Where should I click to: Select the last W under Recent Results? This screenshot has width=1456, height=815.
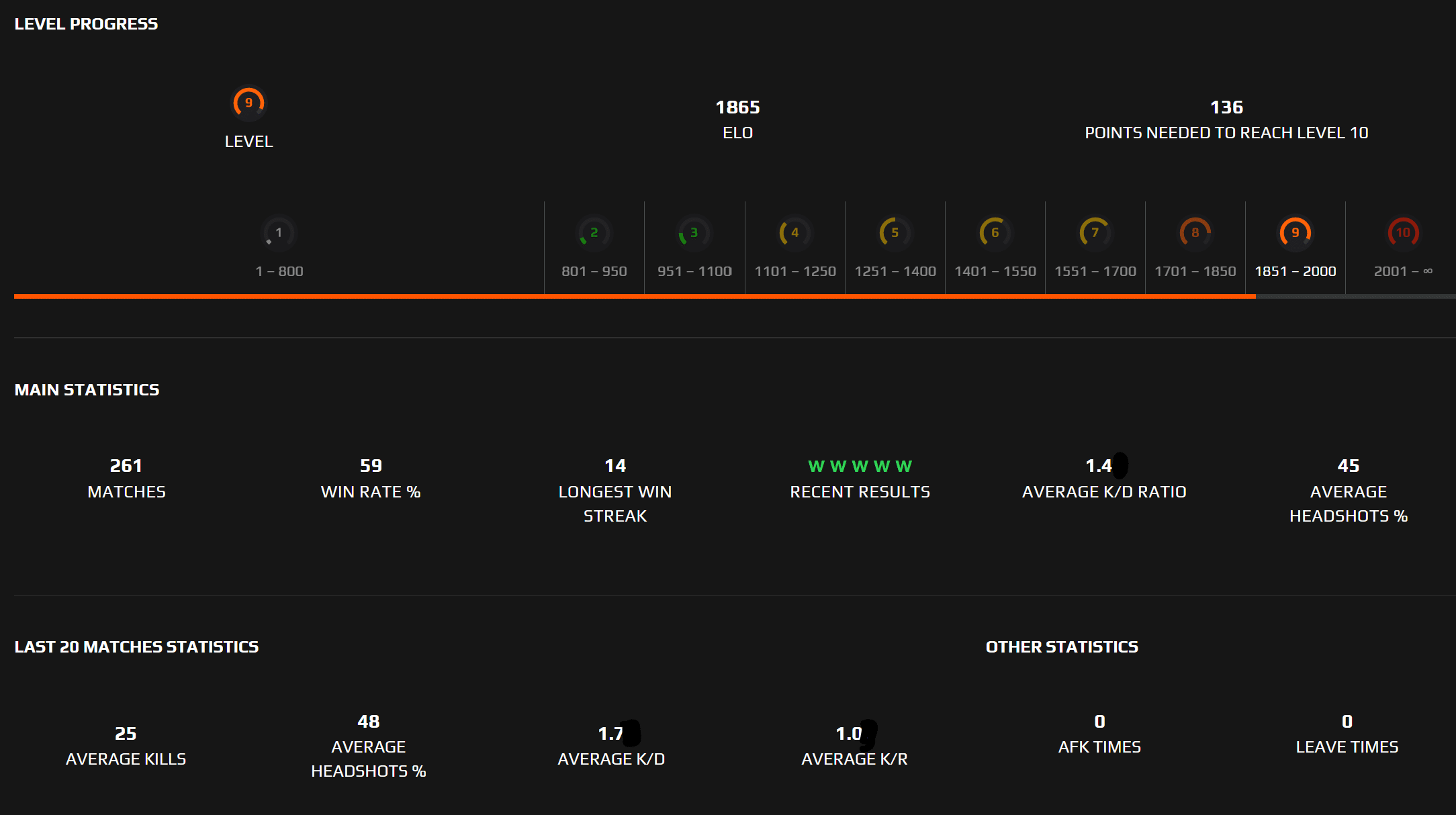905,465
